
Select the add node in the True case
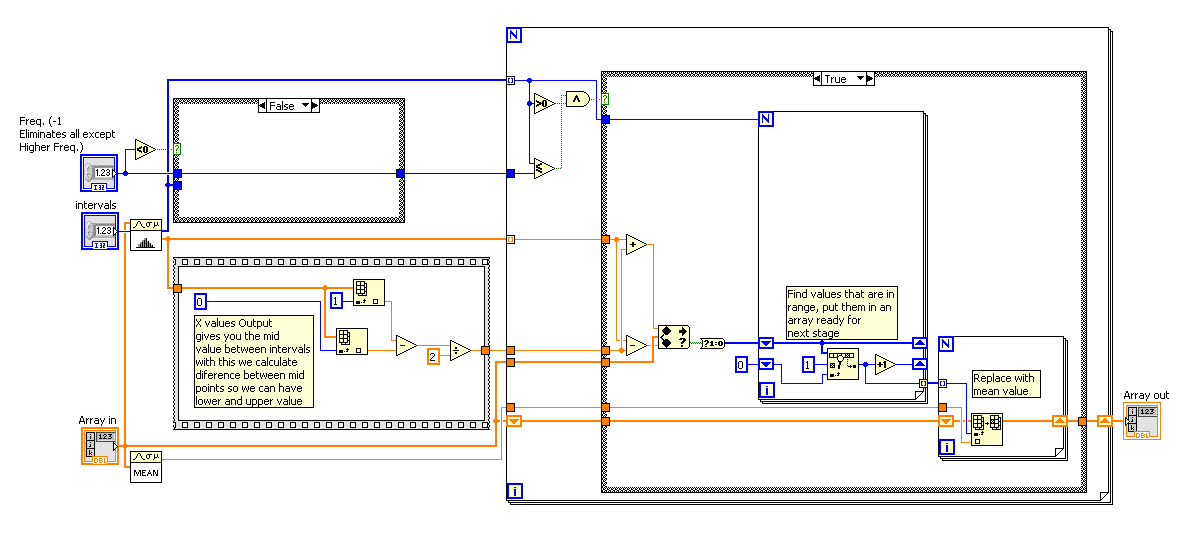(x=636, y=244)
